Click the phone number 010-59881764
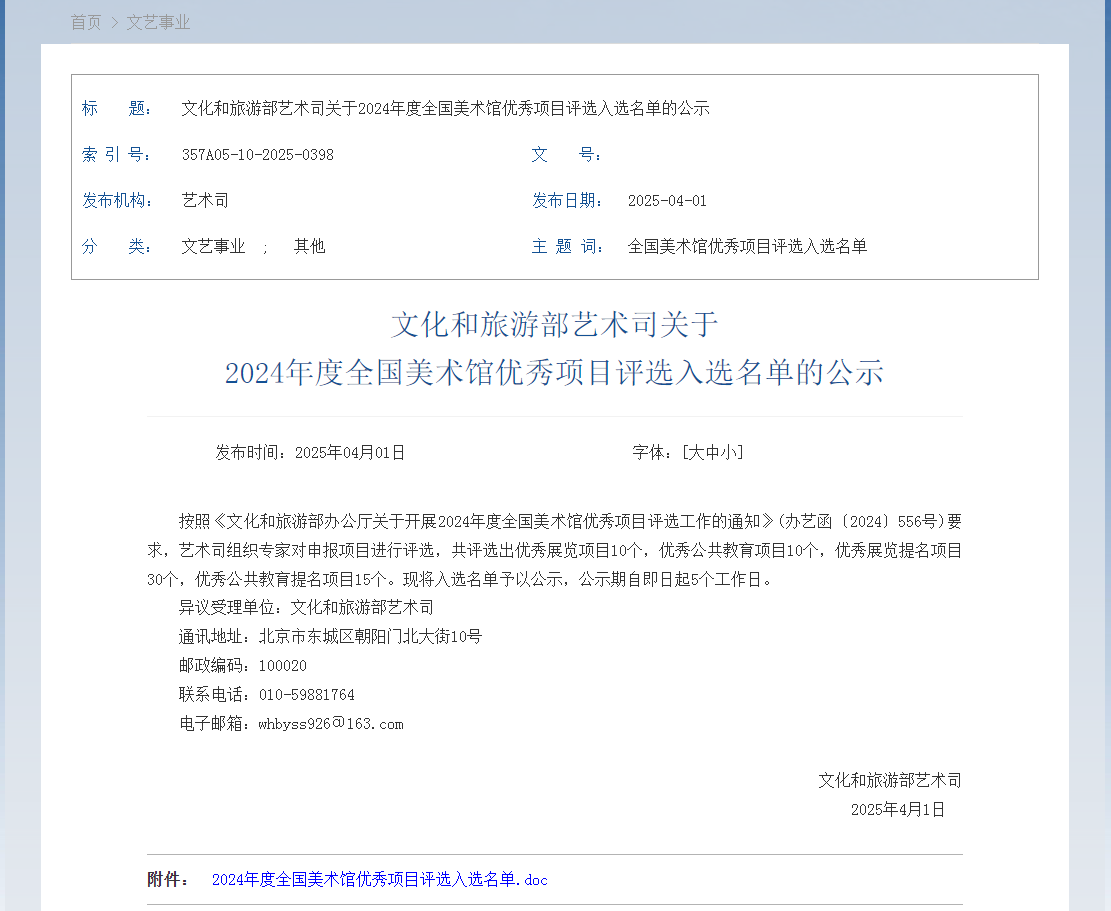This screenshot has width=1111, height=911. [x=306, y=695]
